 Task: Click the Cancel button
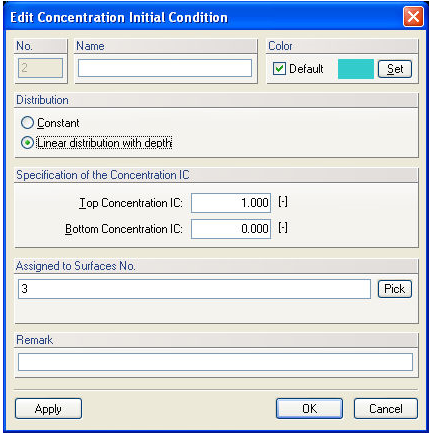coord(386,409)
